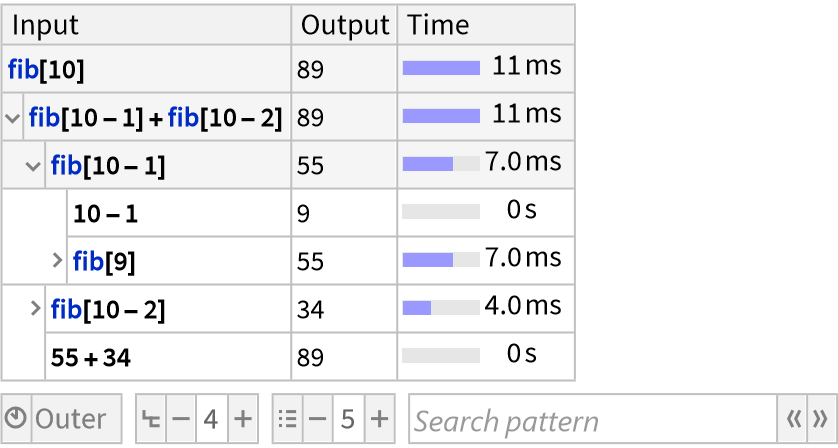838x448 pixels.
Task: Expand the fib[9] row
Action: (58, 261)
